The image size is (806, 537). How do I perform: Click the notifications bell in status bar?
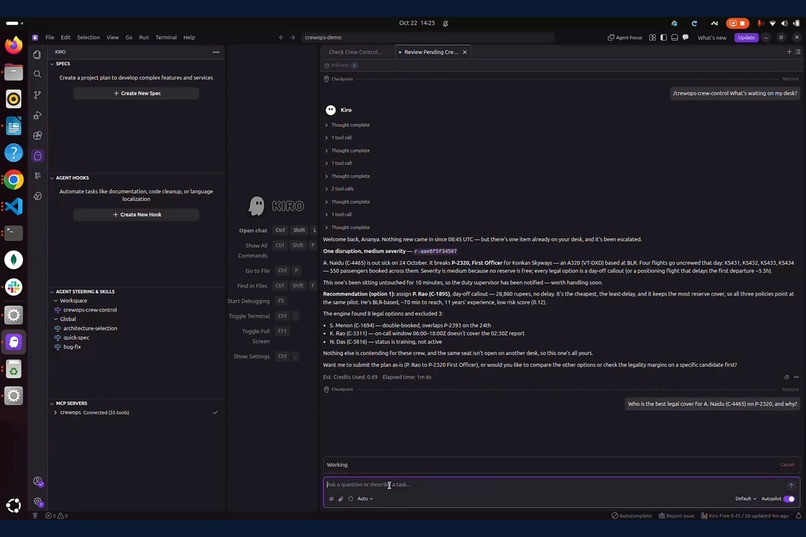(798, 515)
